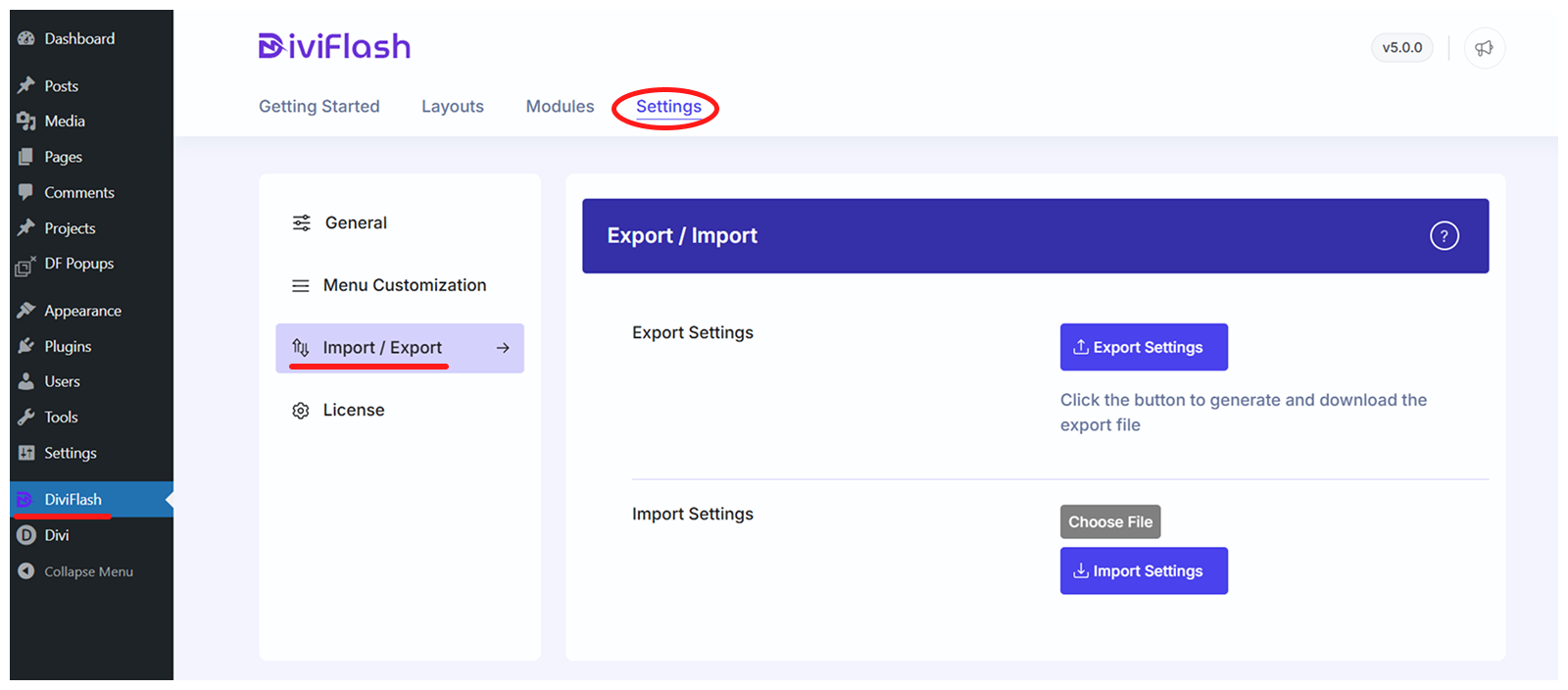Collapse the WordPress admin menu

[87, 571]
